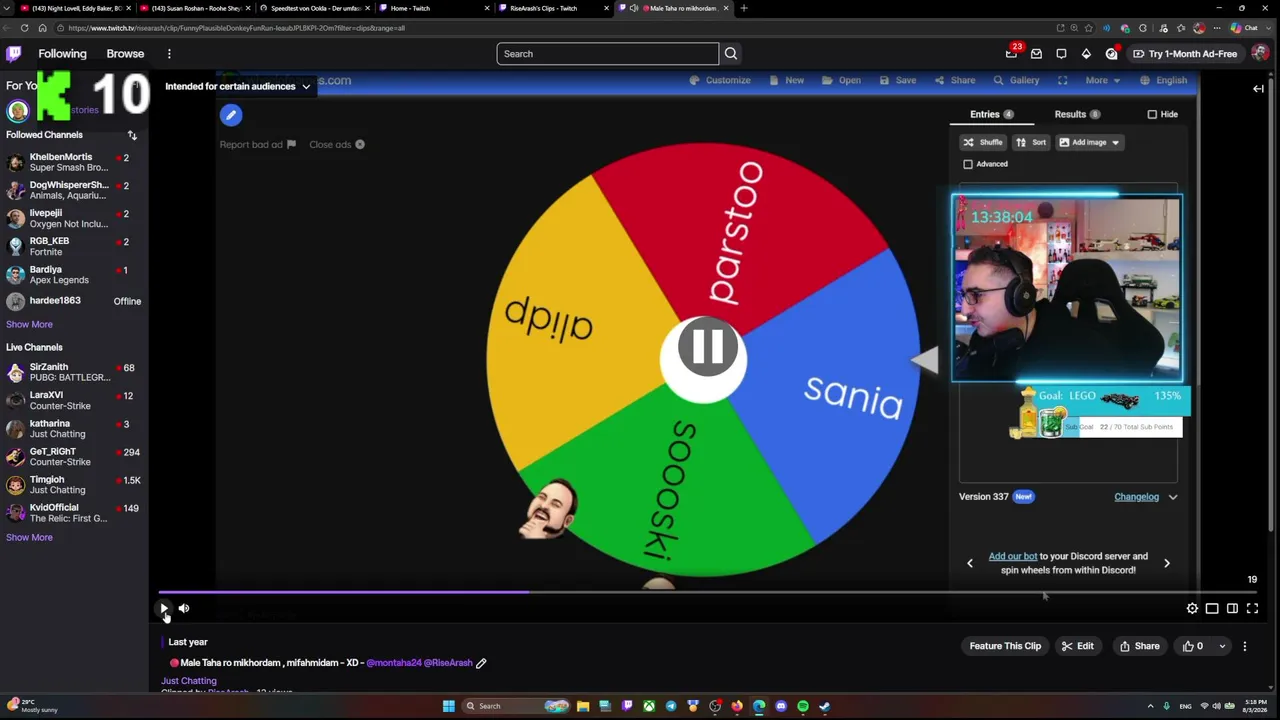Open the Just Chatting category link

pyautogui.click(x=189, y=681)
